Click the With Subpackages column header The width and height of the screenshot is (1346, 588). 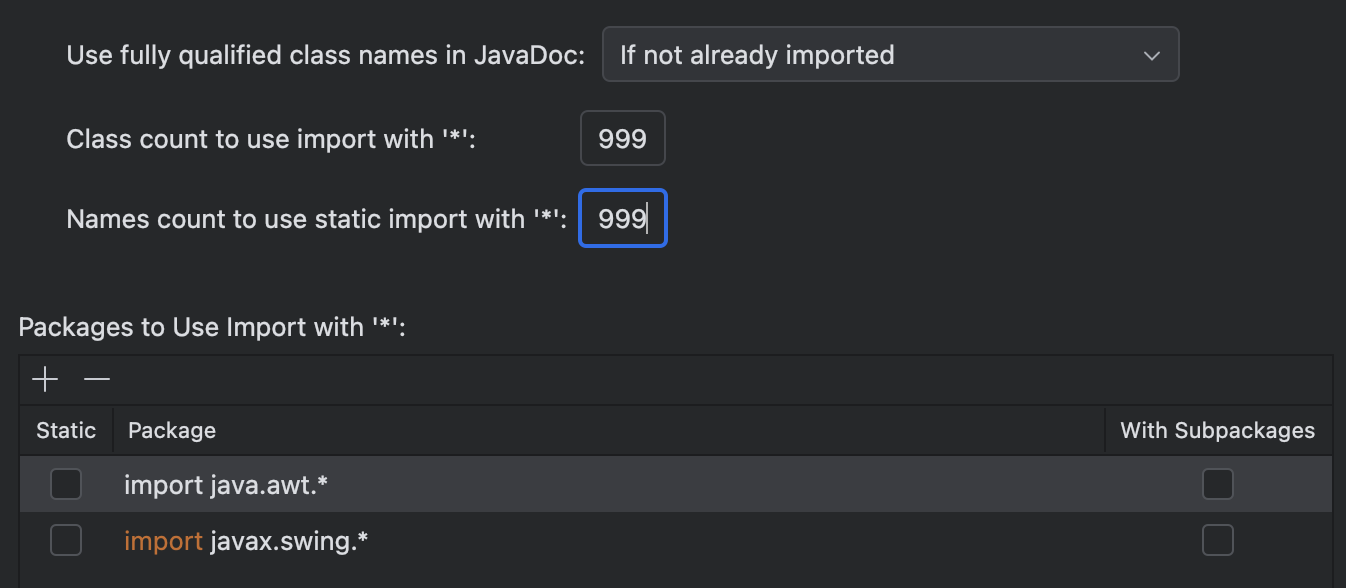[1217, 430]
